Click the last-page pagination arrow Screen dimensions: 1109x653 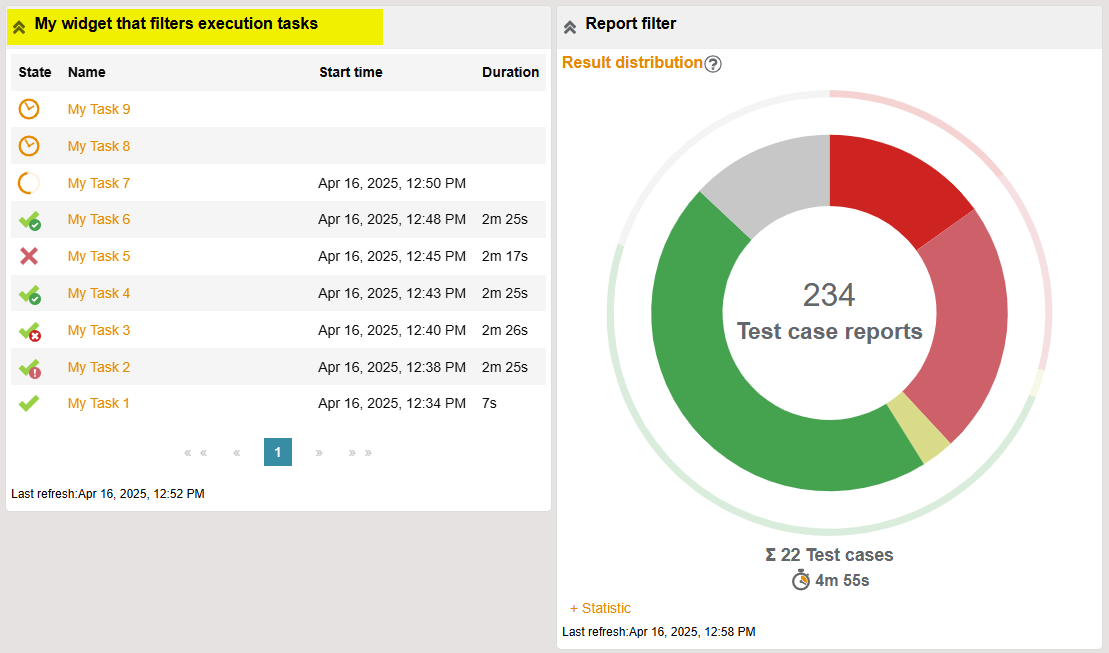point(367,452)
